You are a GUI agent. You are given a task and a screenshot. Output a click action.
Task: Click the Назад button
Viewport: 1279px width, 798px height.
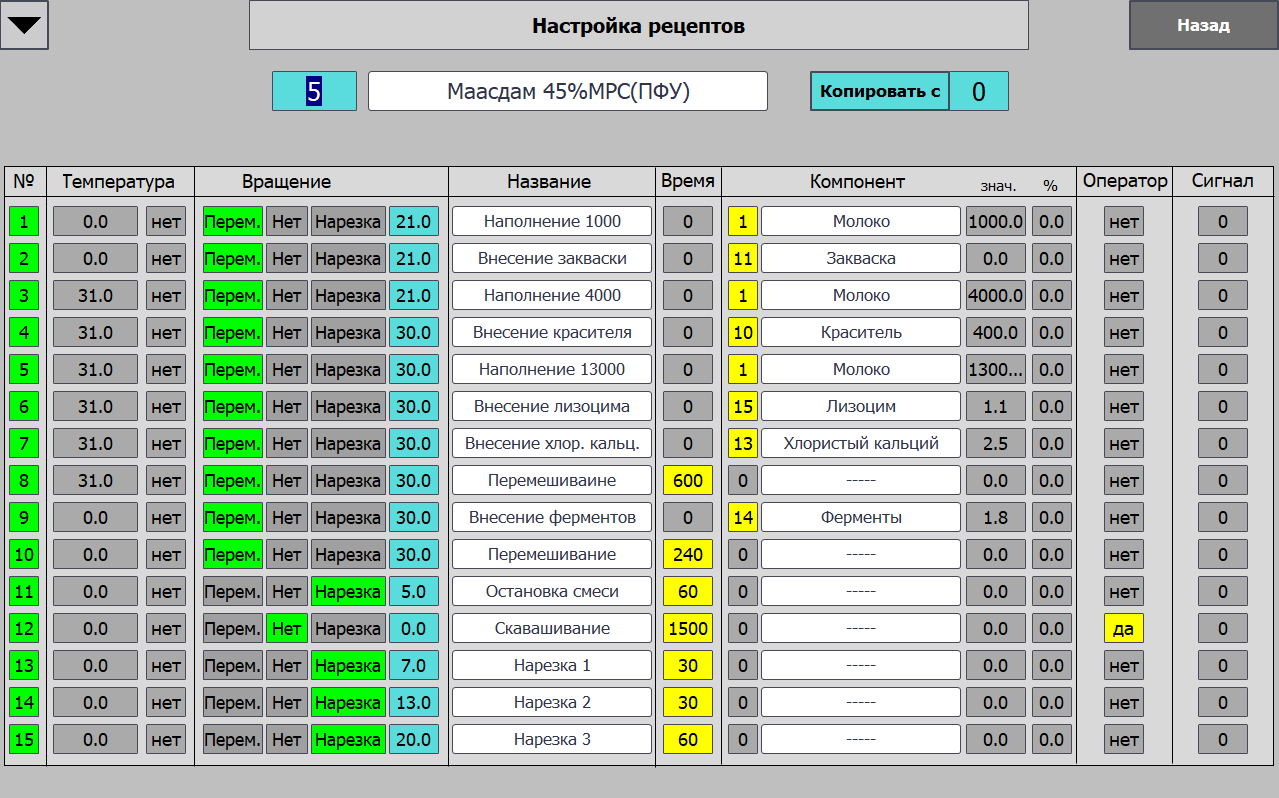(x=1203, y=25)
